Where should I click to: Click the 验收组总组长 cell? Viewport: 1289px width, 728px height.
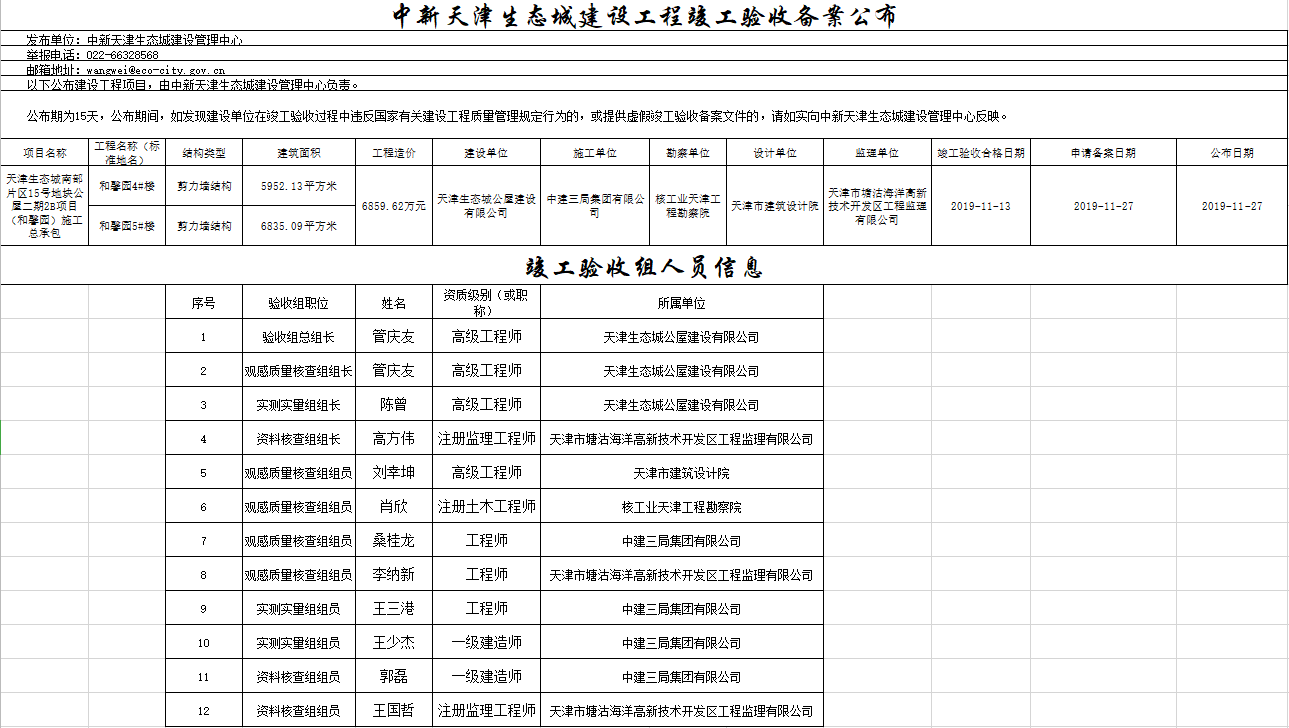298,337
